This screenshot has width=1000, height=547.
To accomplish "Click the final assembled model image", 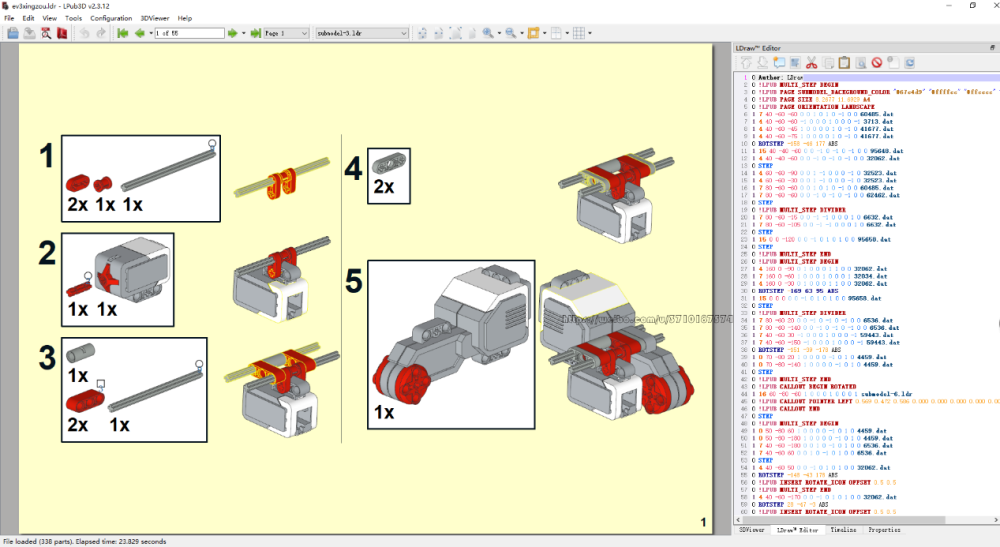I will 616,343.
